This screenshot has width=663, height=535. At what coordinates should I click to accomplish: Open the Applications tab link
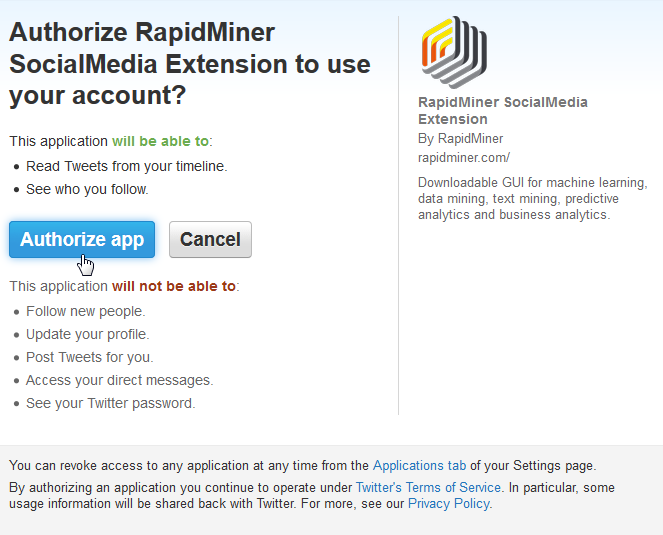click(419, 465)
